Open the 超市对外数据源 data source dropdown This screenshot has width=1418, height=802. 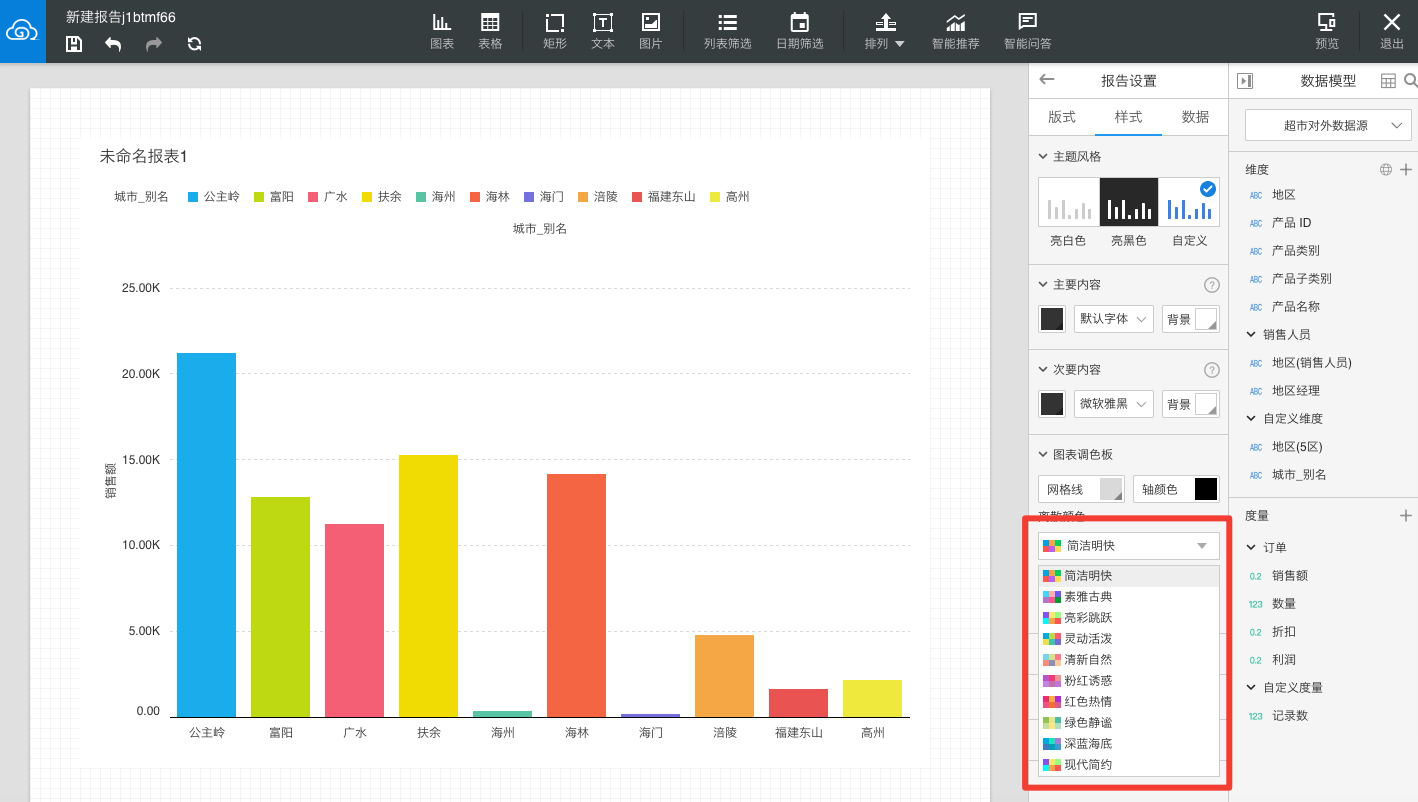click(1328, 125)
